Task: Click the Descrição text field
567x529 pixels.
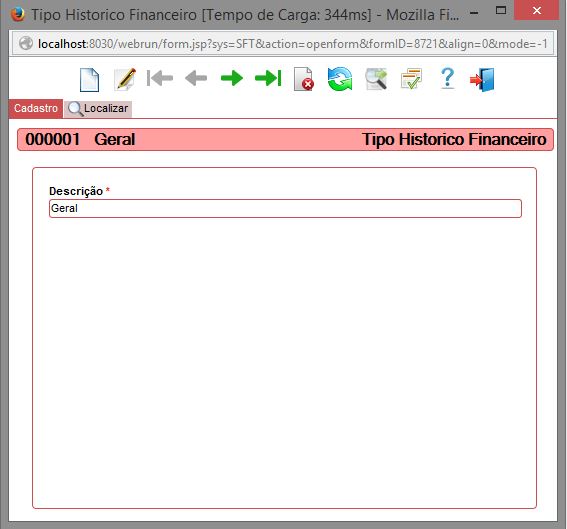Action: click(285, 209)
